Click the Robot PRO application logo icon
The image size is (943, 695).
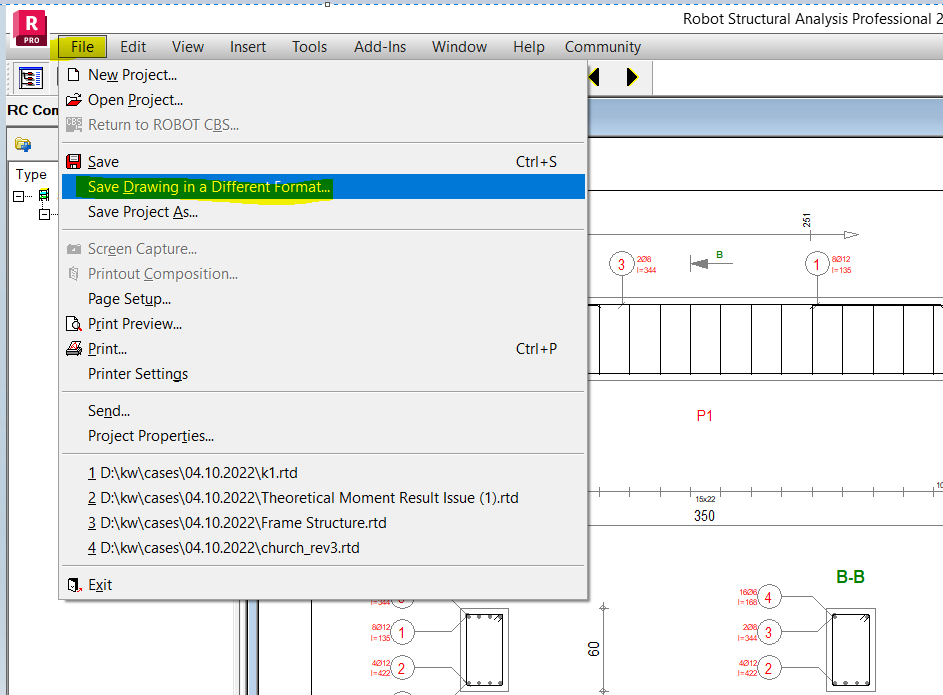pyautogui.click(x=28, y=25)
